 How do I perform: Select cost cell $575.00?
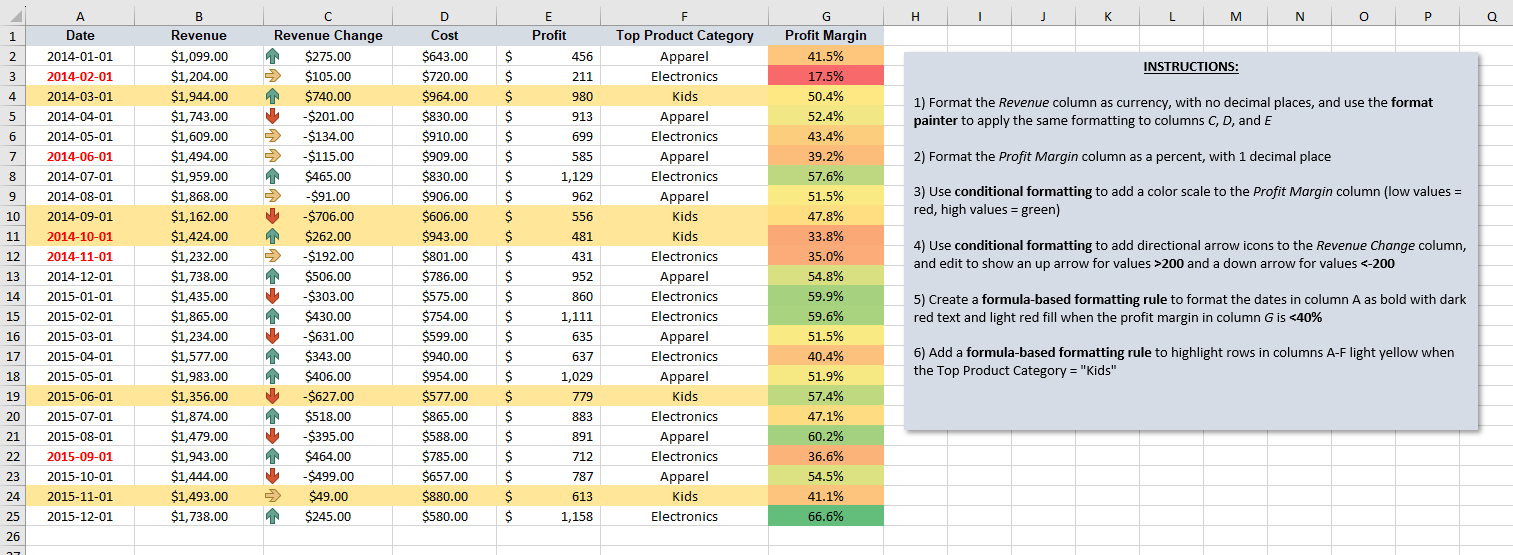pos(444,297)
